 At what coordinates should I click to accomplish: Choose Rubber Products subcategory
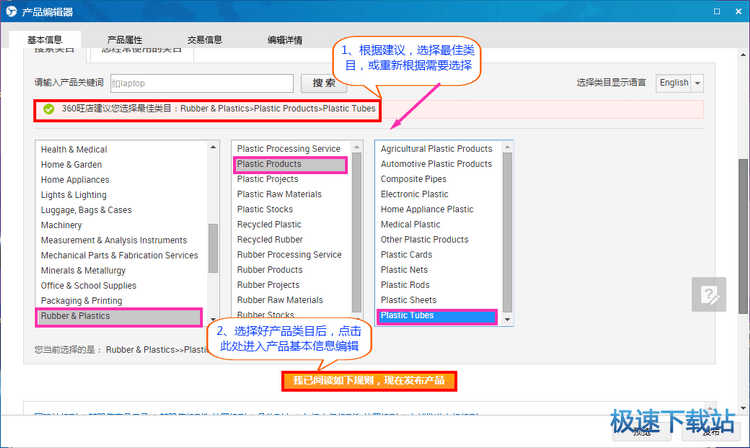[270, 270]
